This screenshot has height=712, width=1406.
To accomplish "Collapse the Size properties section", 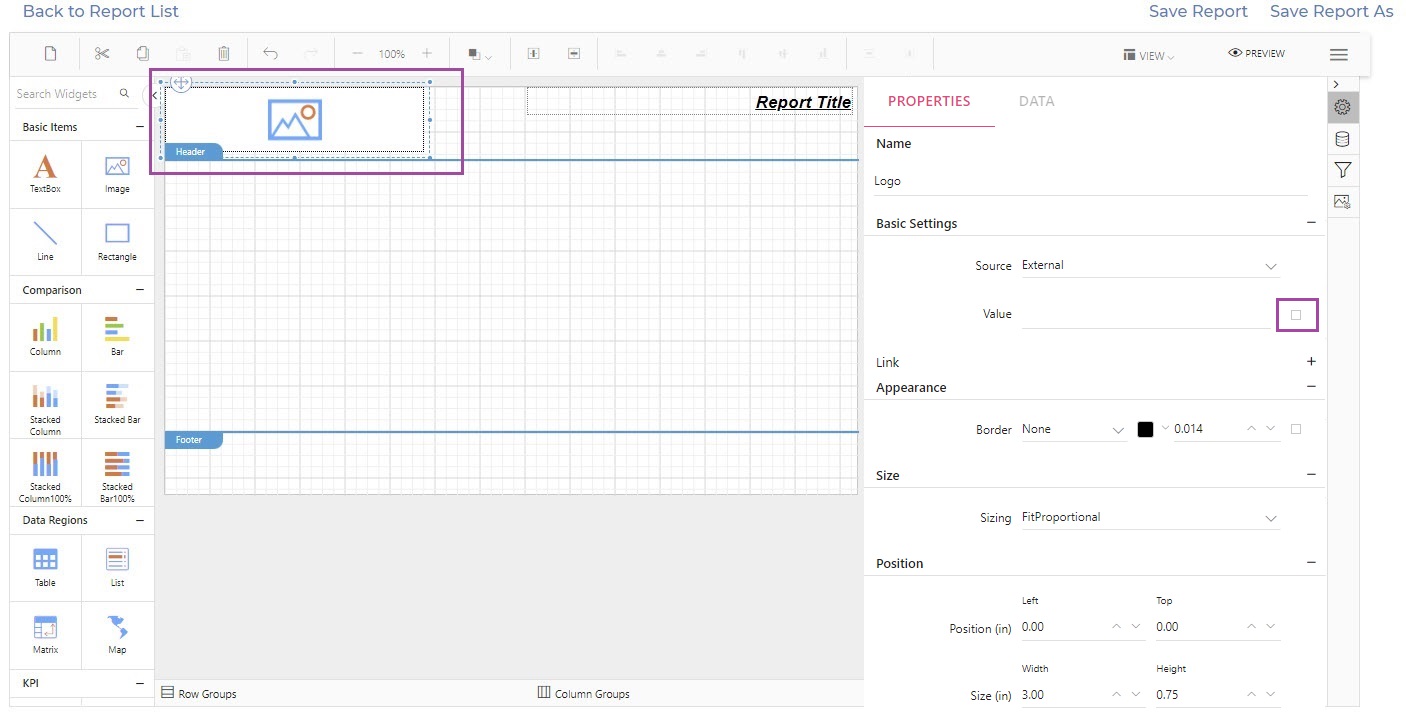I will [x=1311, y=475].
